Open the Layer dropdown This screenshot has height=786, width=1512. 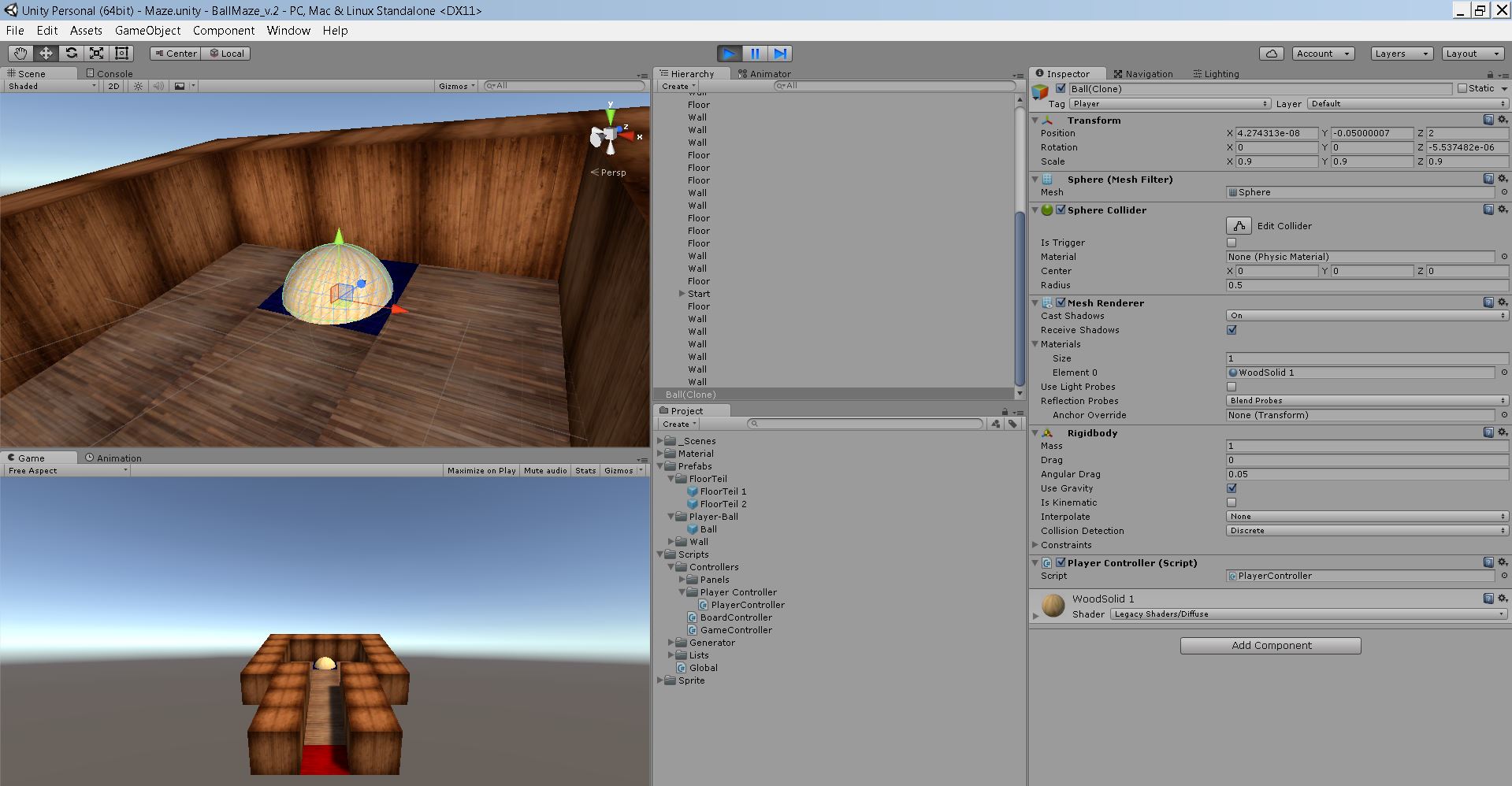pos(1407,104)
